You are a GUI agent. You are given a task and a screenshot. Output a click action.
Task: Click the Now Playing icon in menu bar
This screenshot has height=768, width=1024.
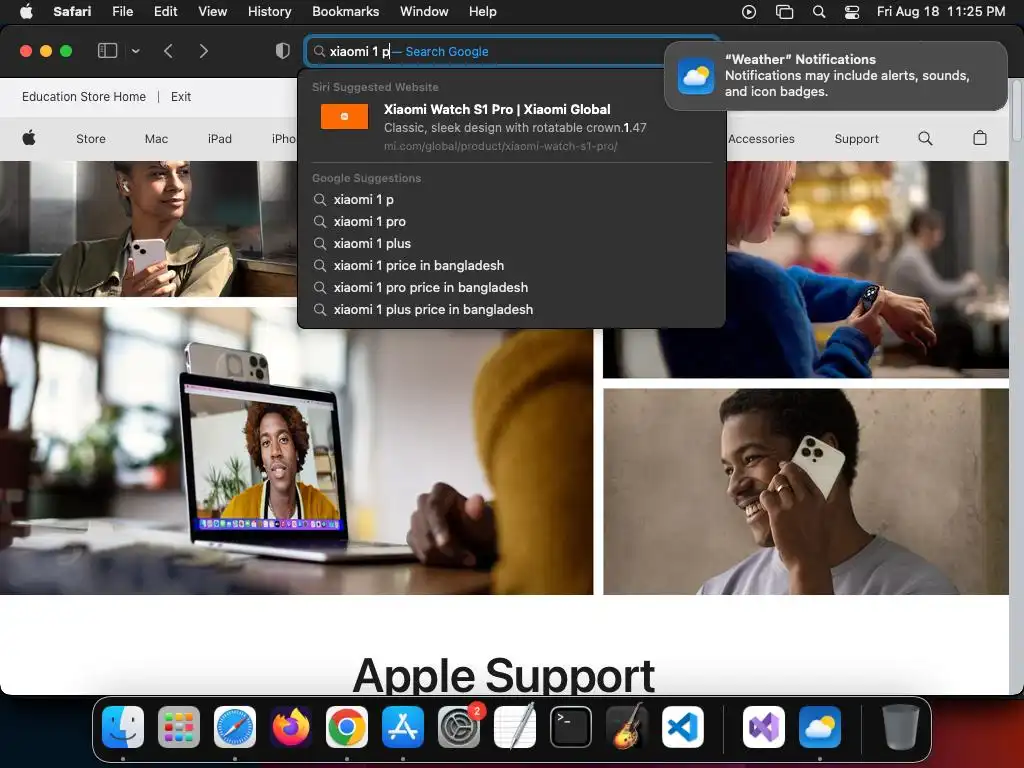tap(749, 12)
